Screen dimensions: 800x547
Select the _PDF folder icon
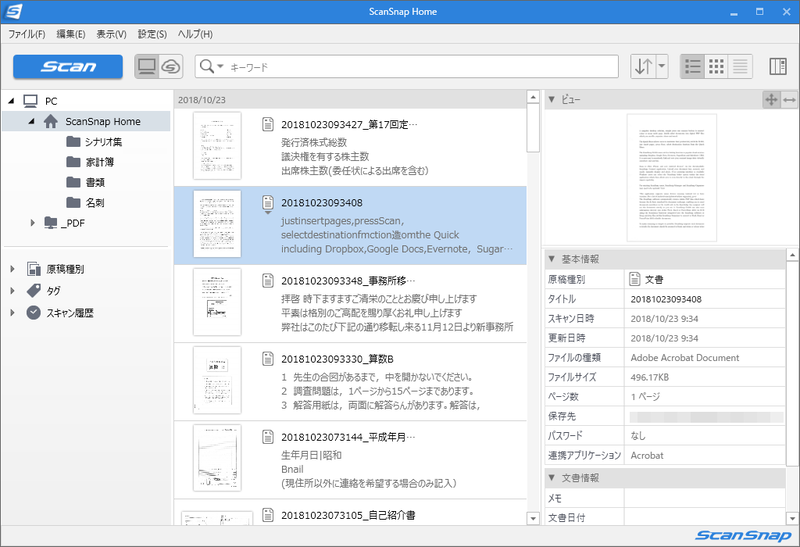click(x=51, y=223)
